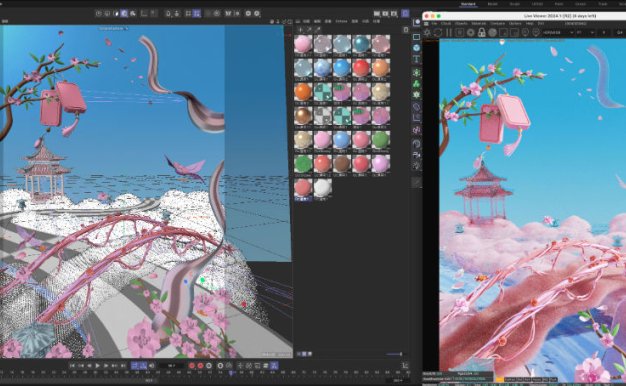Open the Objects menu in Live Viewer

pos(461,24)
